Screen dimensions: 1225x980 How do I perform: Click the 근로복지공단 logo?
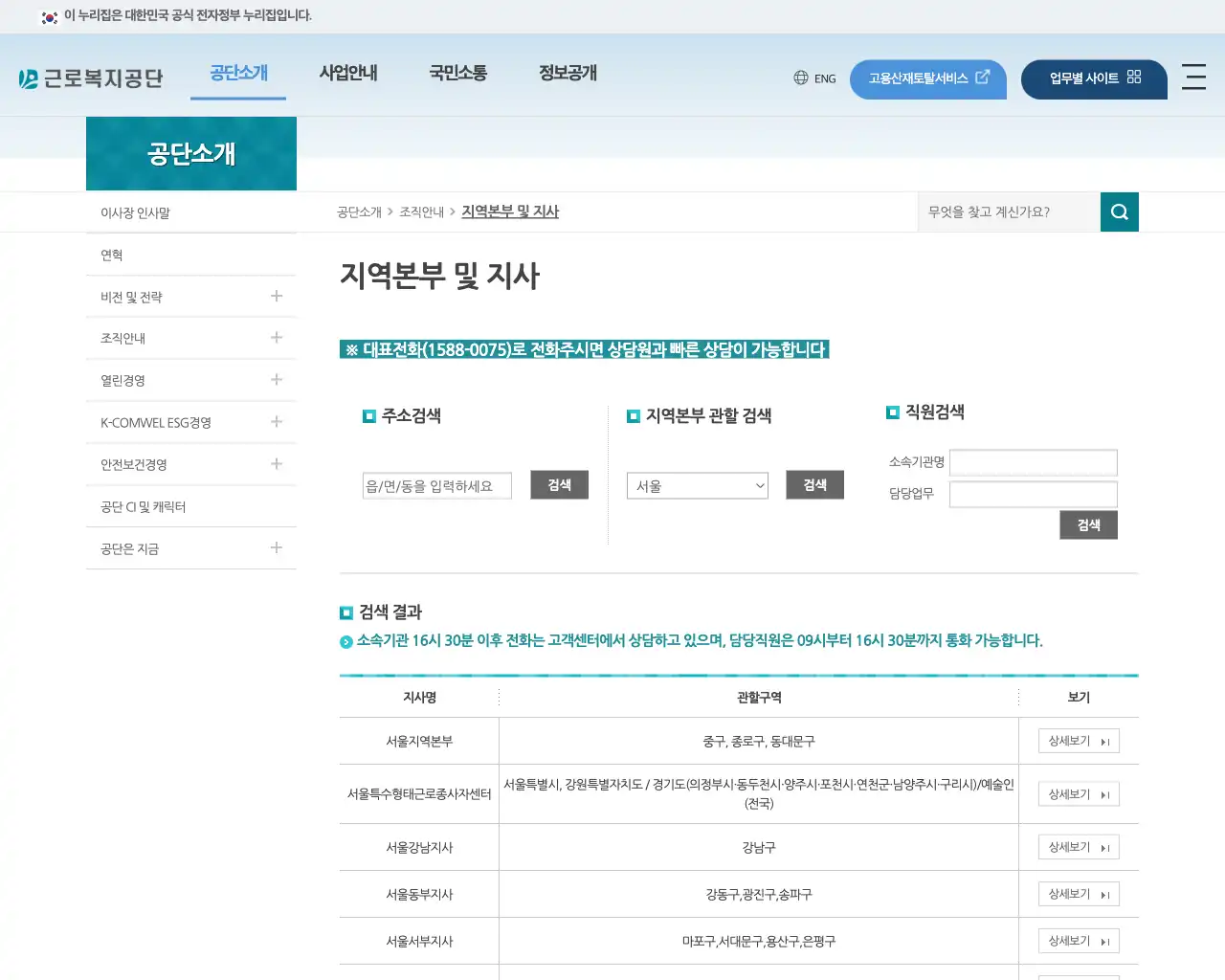click(x=91, y=77)
